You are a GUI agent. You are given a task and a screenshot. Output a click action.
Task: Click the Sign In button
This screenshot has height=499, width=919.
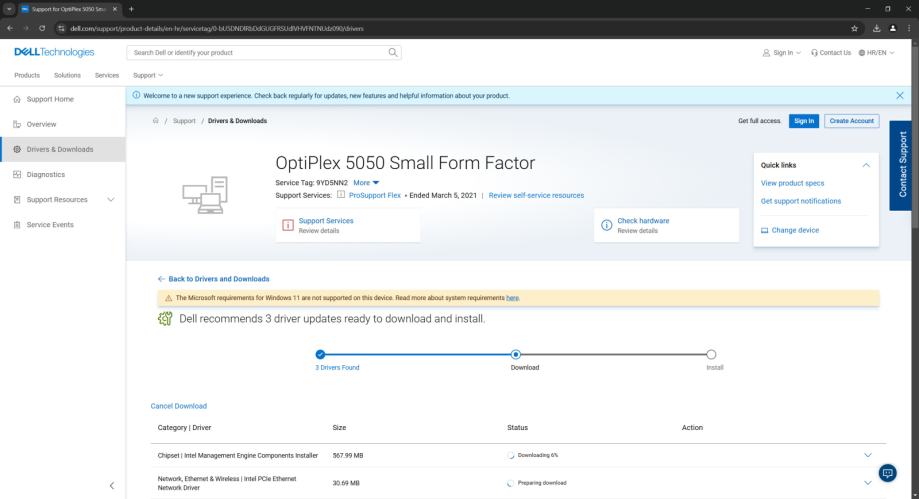coord(804,121)
